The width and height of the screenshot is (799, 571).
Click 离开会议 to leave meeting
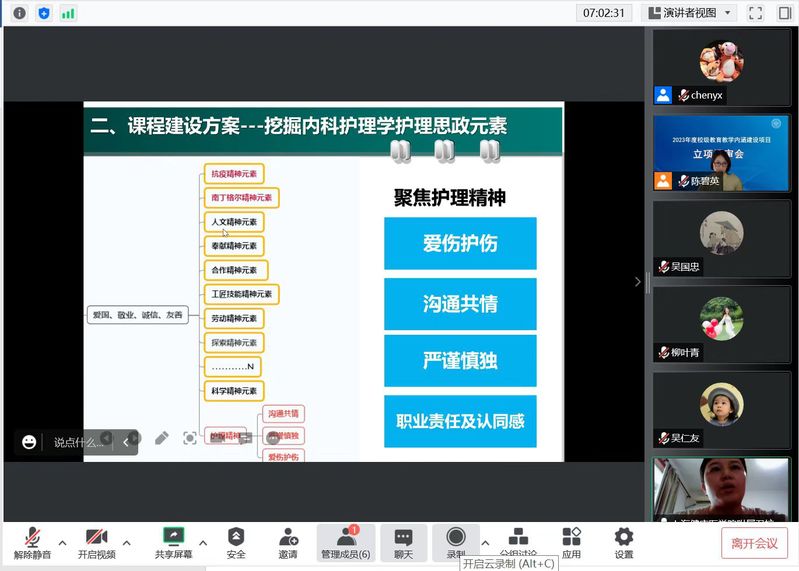754,543
